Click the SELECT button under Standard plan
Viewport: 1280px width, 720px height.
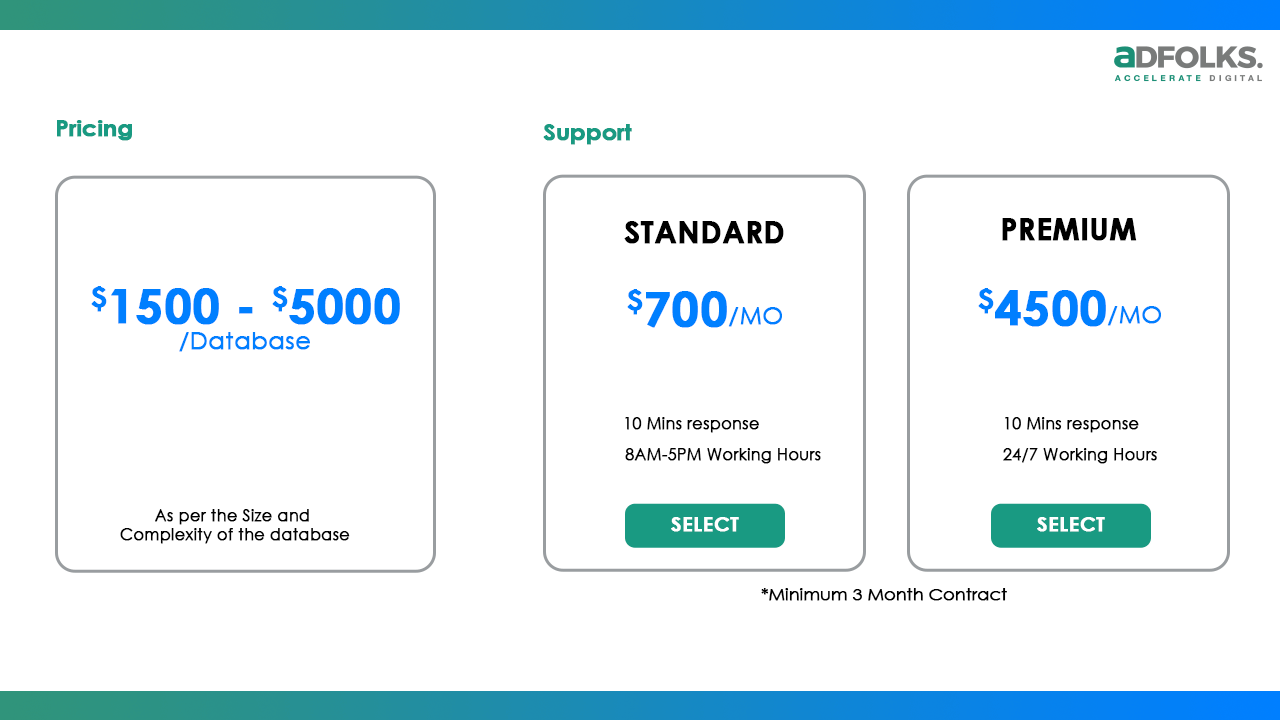[705, 525]
